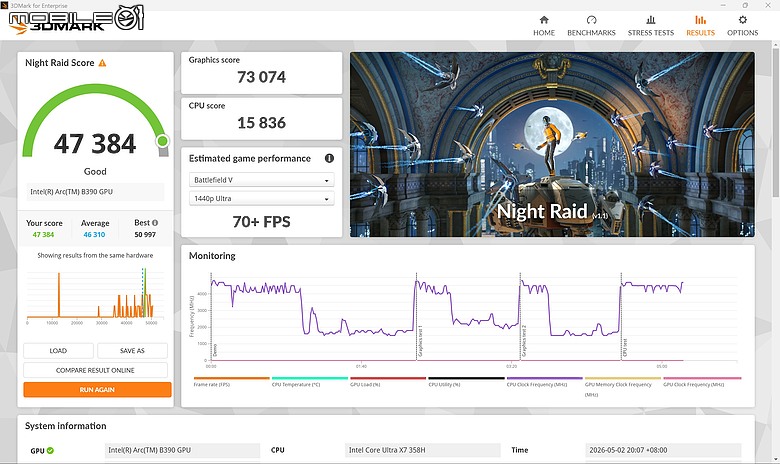780x464 pixels.
Task: Click the Average score 46 310
Action: coord(94,234)
